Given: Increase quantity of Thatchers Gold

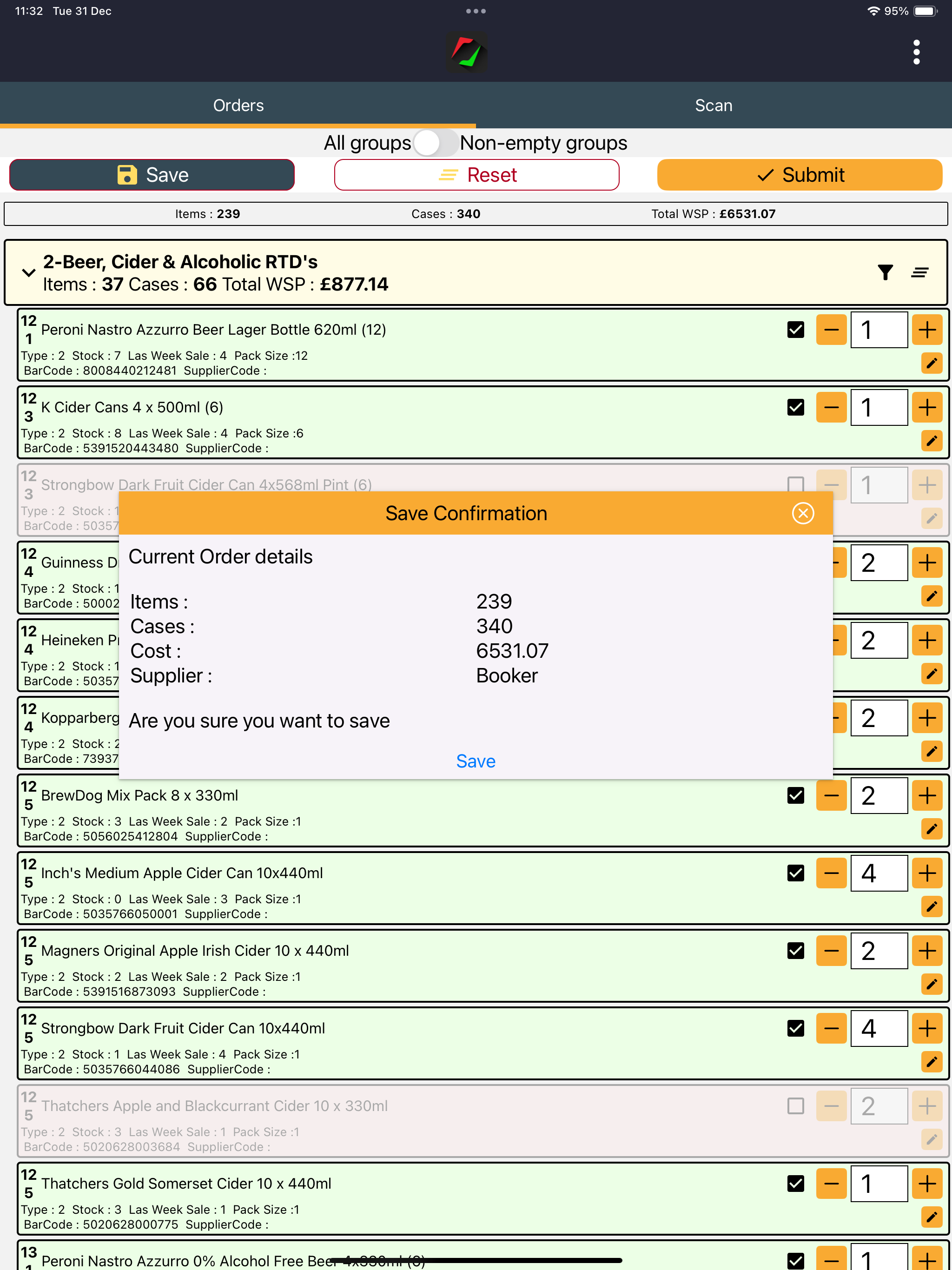Looking at the screenshot, I should pyautogui.click(x=927, y=1184).
